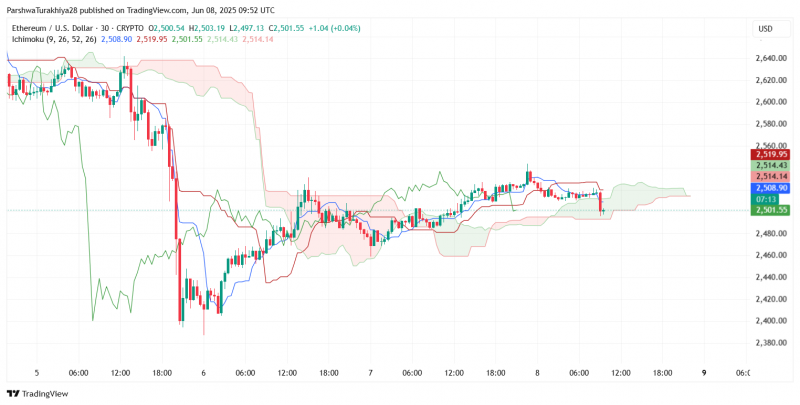
Task: Select date marker 8 on time axis
Action: (537, 373)
